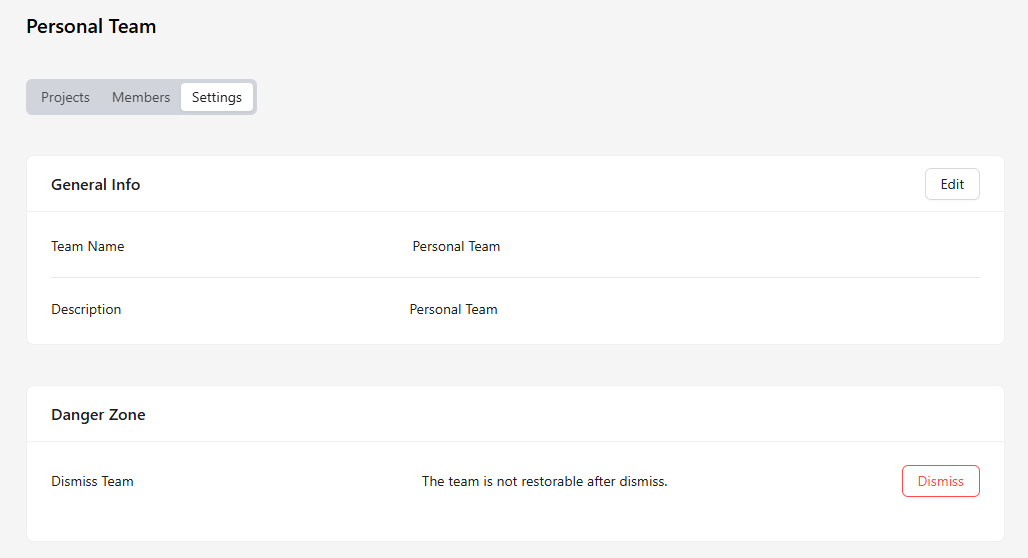Click the gray gap between the two cards
The height and width of the screenshot is (558, 1028).
click(515, 365)
